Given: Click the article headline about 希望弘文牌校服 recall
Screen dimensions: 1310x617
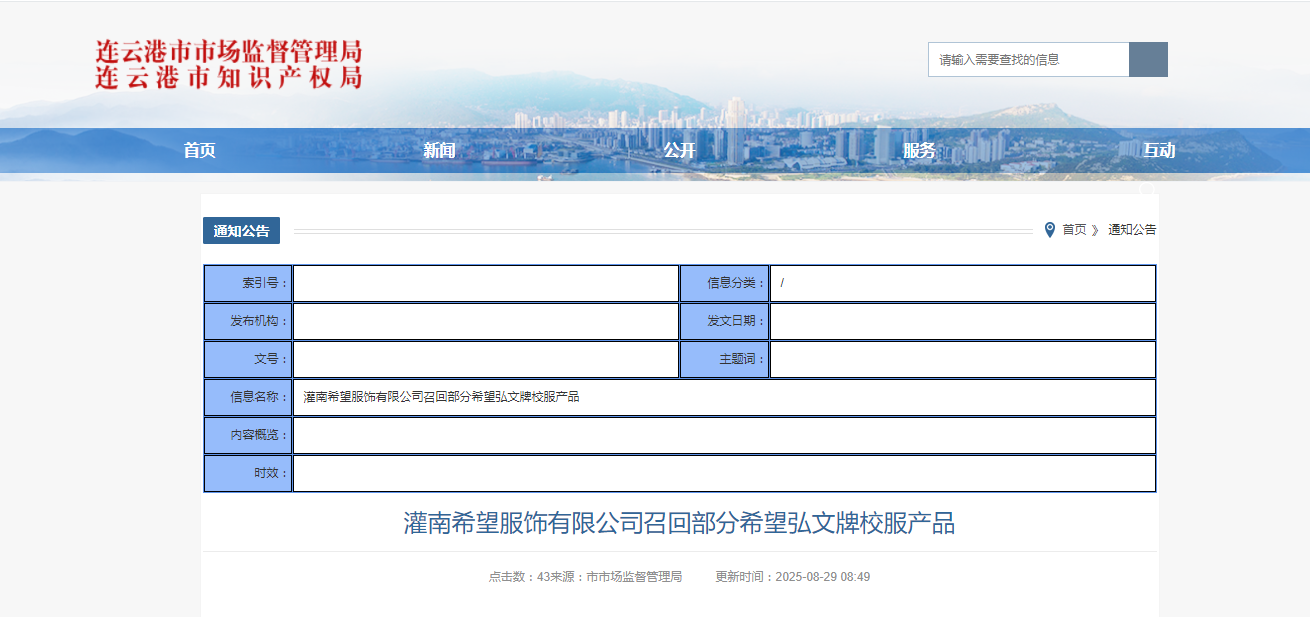Looking at the screenshot, I should [679, 523].
